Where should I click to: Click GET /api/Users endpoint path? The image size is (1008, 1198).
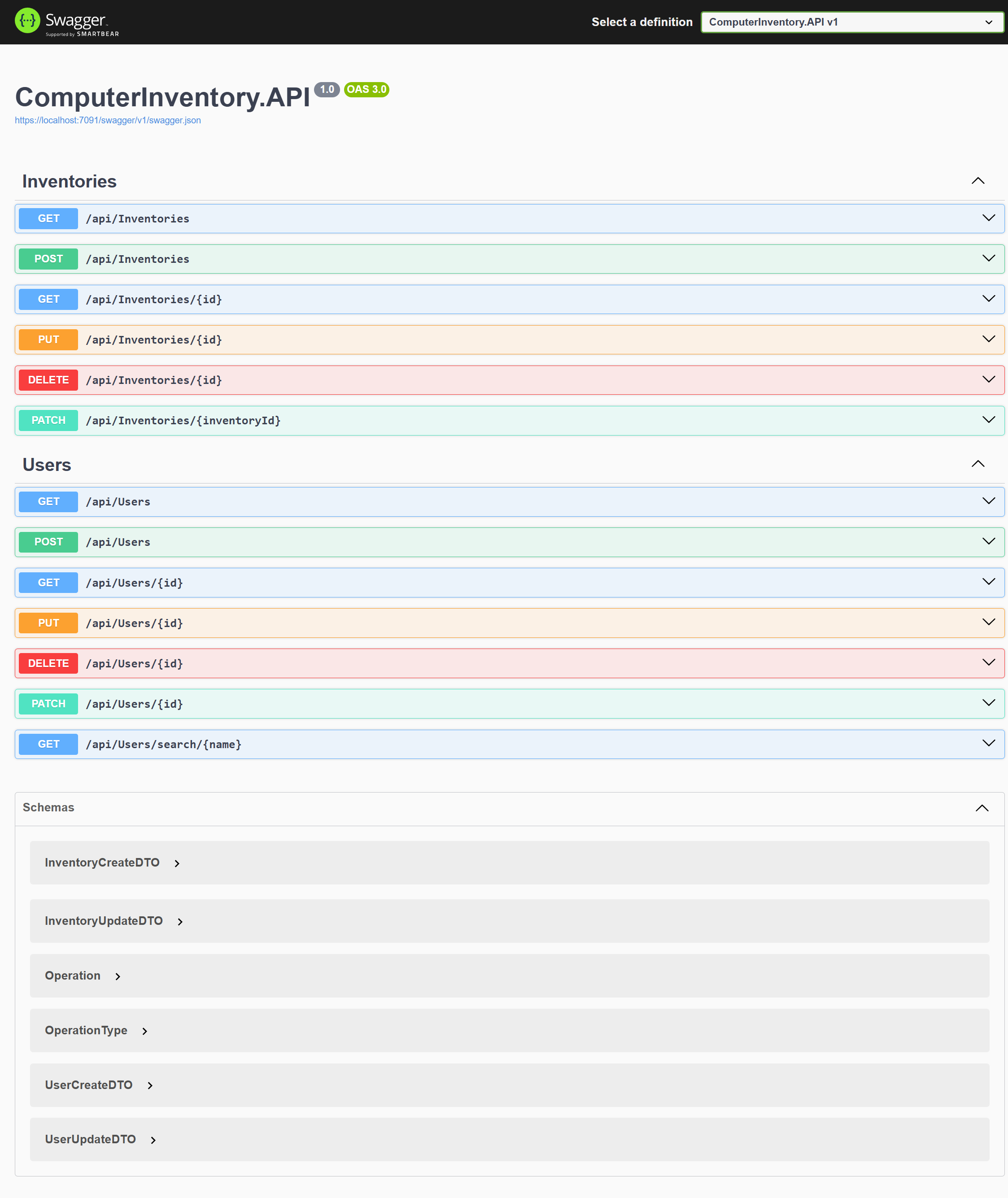(118, 501)
